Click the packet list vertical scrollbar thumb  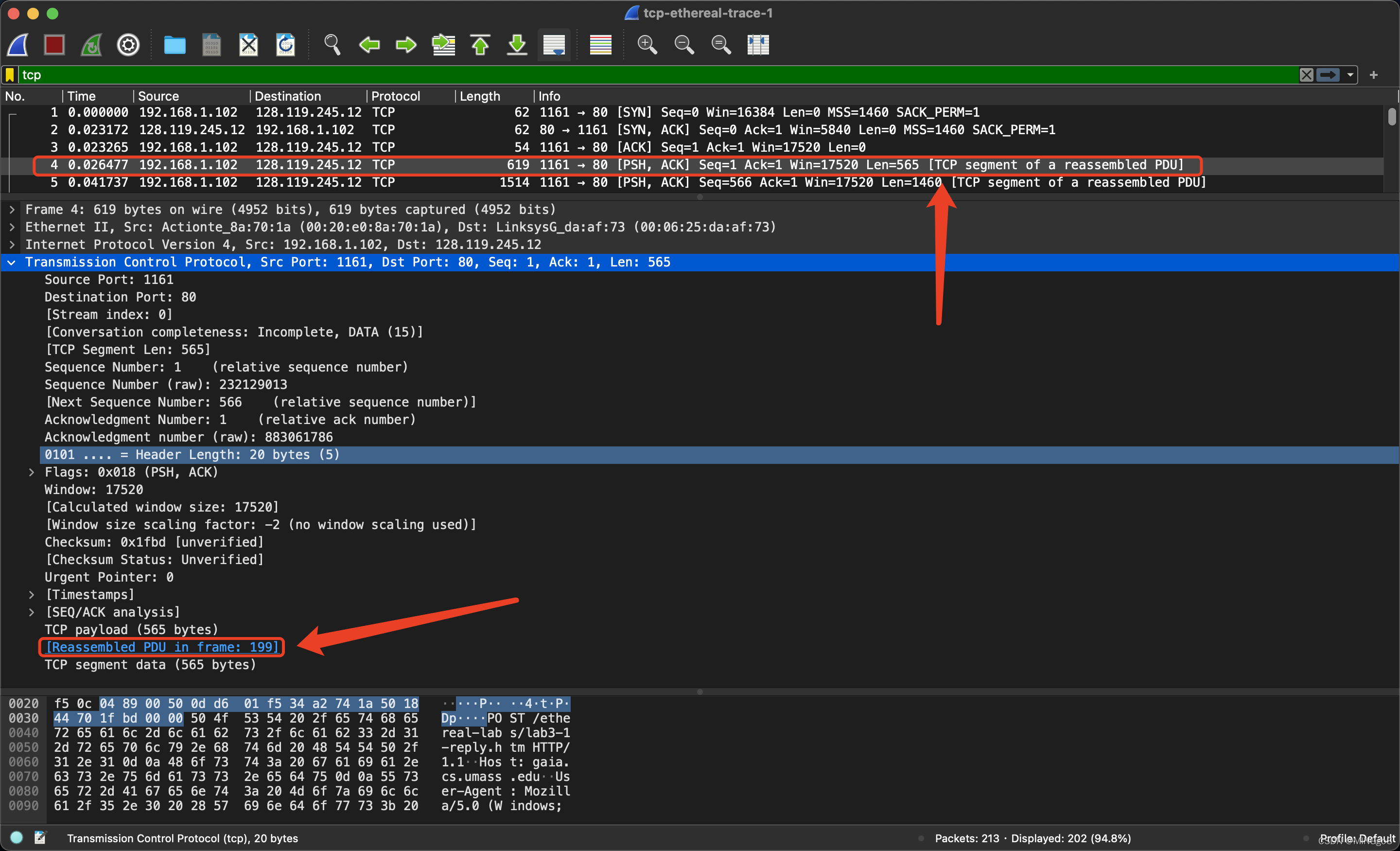pos(1391,117)
